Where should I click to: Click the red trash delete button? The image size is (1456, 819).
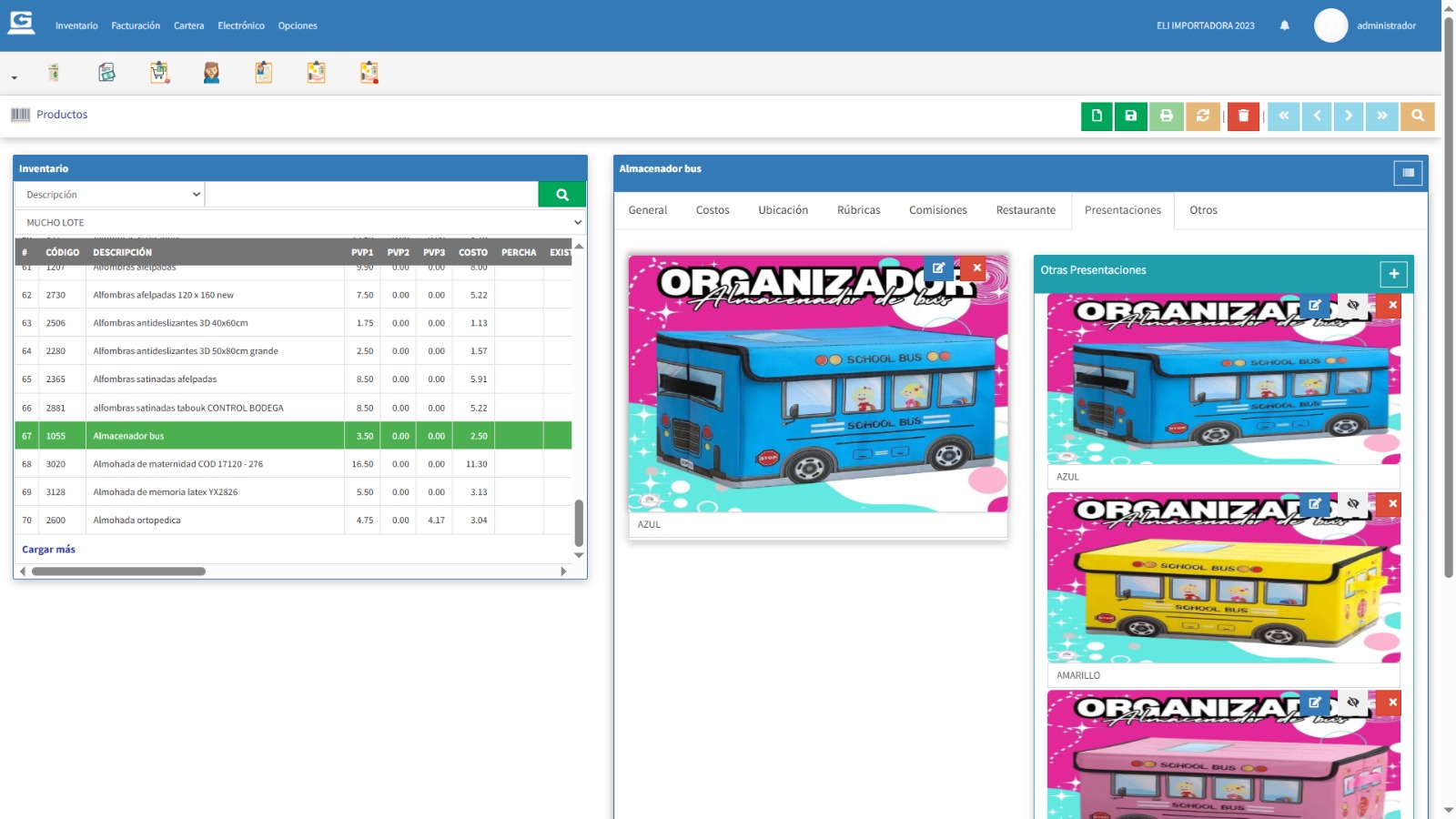point(1243,116)
